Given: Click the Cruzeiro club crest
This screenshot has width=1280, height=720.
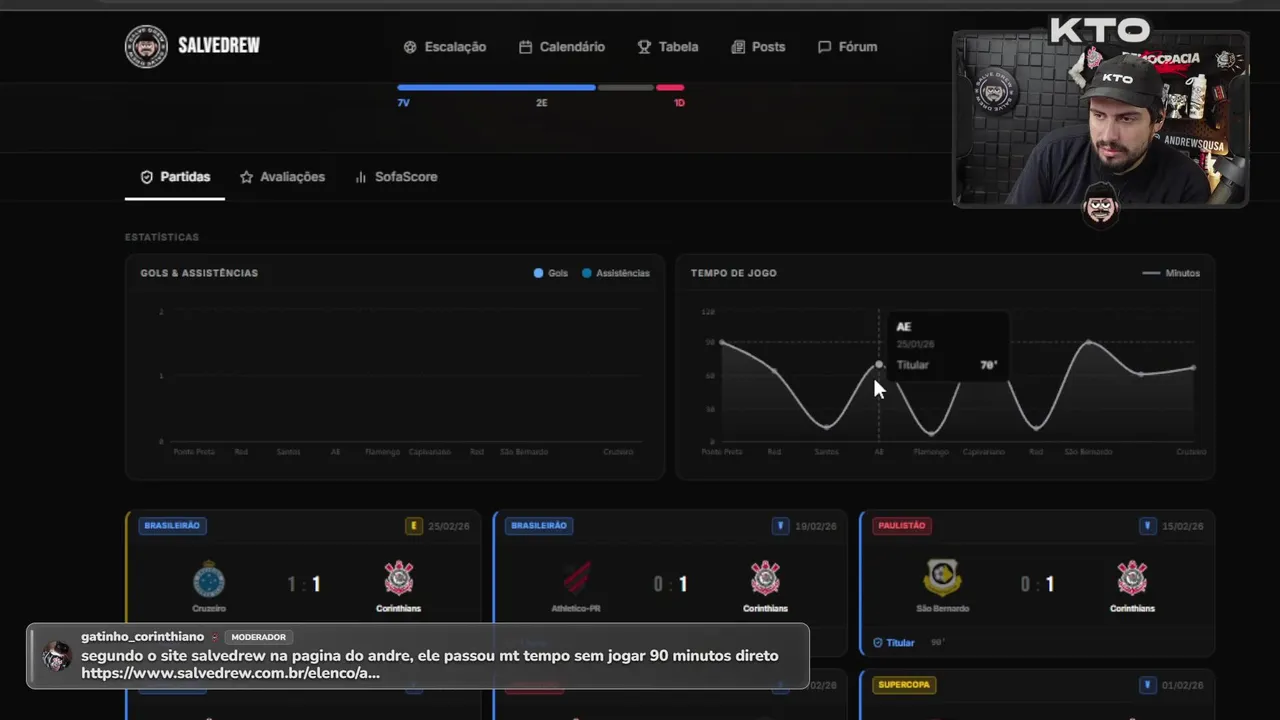Looking at the screenshot, I should (x=209, y=579).
